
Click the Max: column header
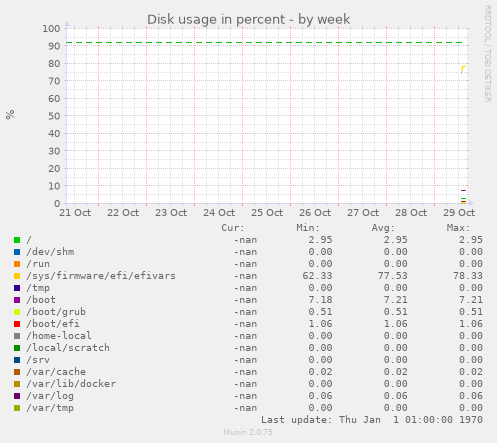pos(458,228)
